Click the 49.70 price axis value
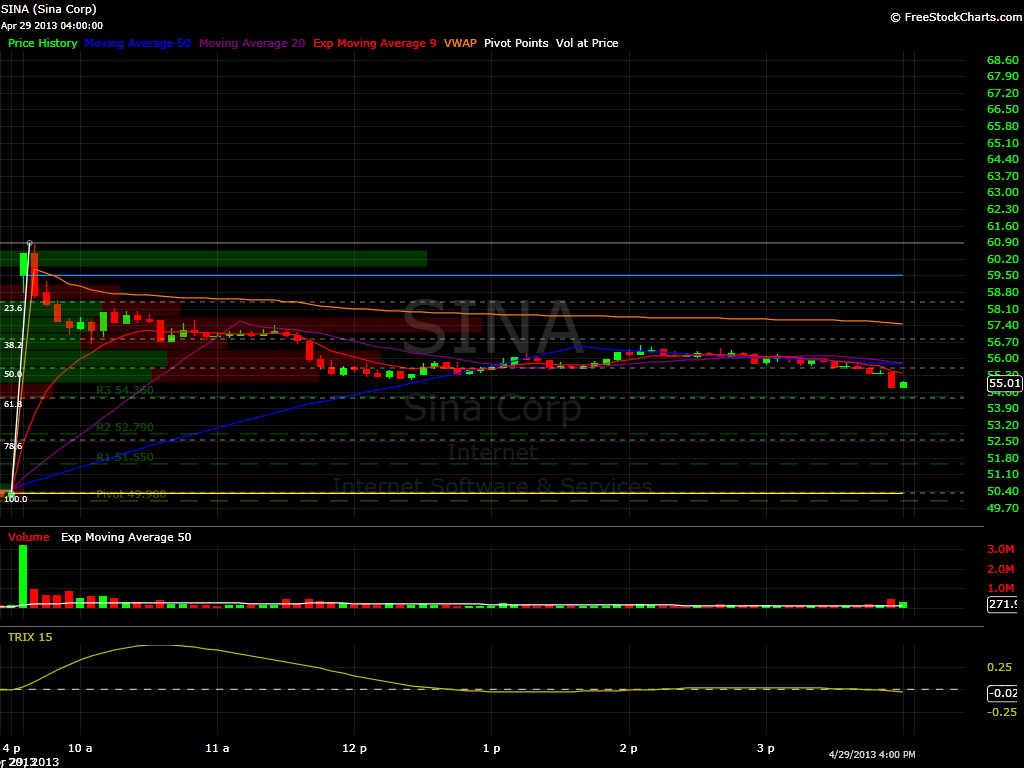Image resolution: width=1024 pixels, height=768 pixels. pyautogui.click(x=1002, y=508)
